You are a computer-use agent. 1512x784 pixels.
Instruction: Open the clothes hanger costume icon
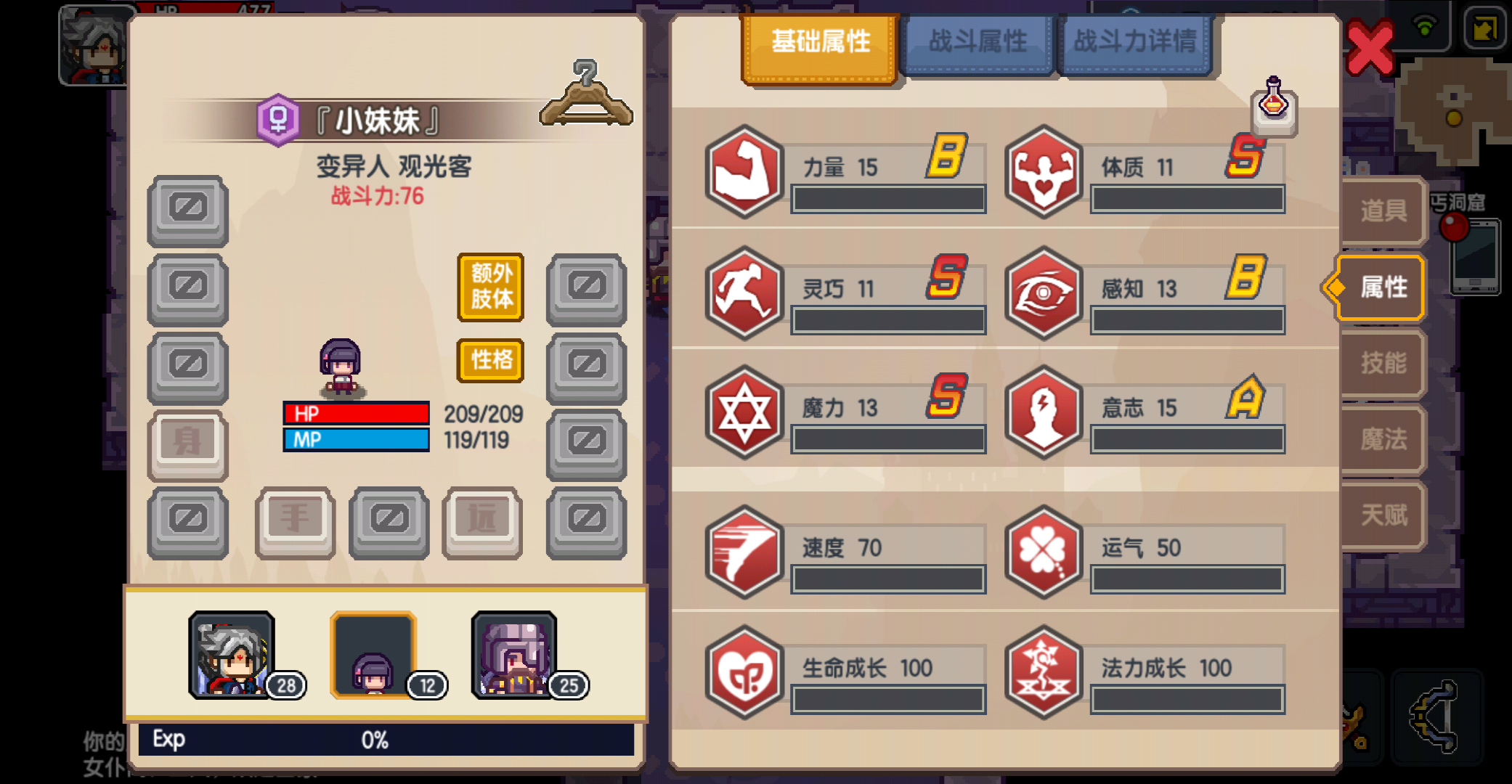585,94
